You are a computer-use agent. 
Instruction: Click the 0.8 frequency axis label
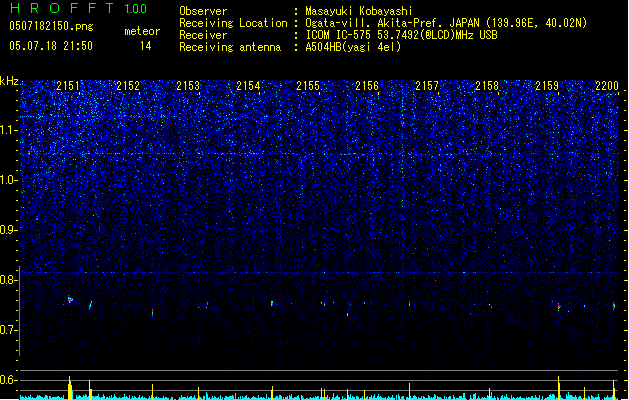(9, 280)
